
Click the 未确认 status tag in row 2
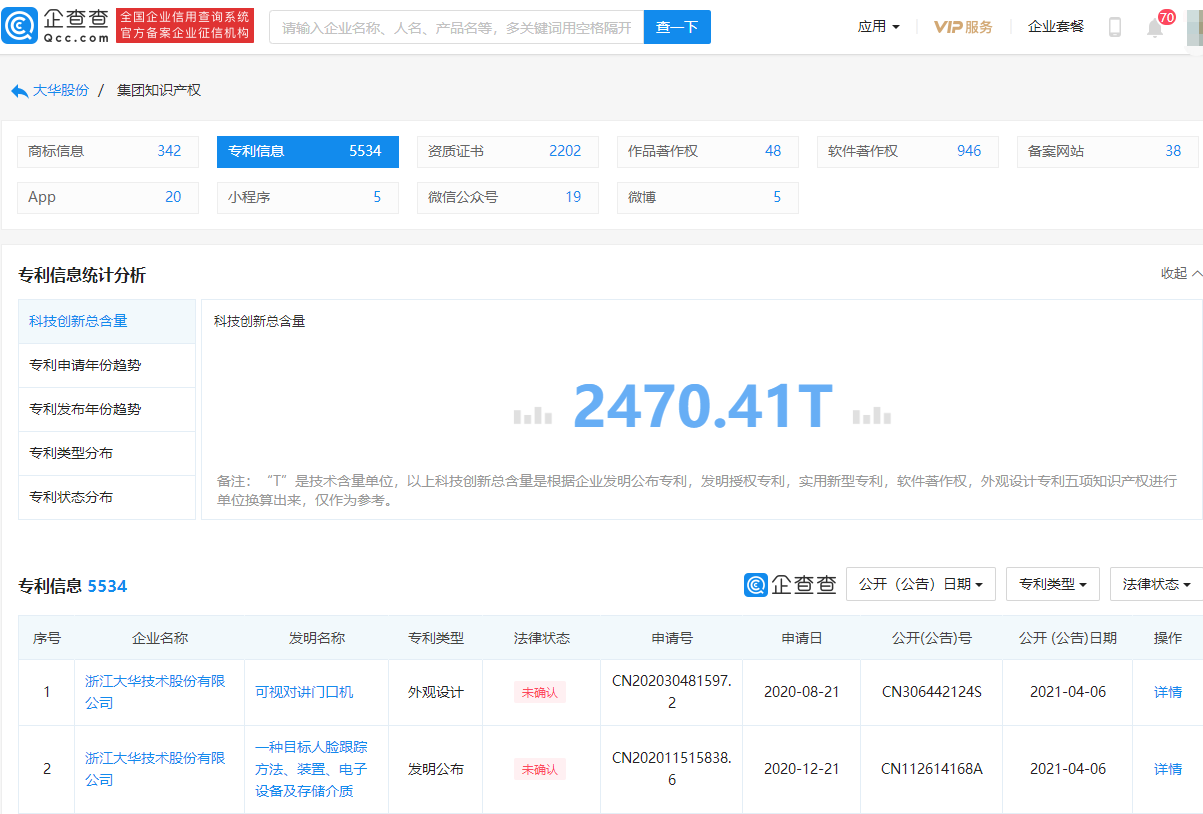[540, 769]
